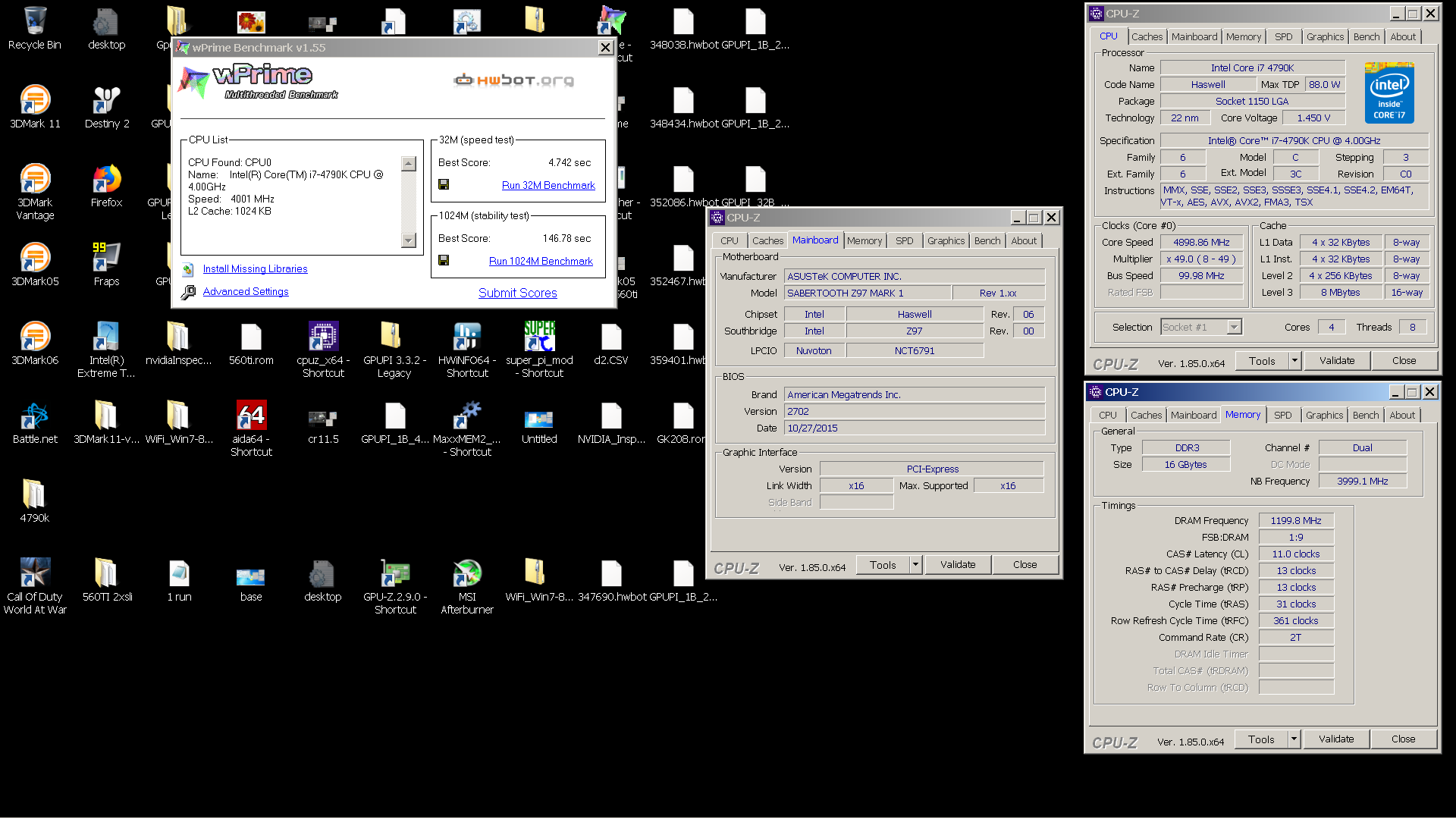Screen dimensions: 1456x819
Task: Switch to Caches tab in top CPU-Z window
Action: (x=1147, y=36)
